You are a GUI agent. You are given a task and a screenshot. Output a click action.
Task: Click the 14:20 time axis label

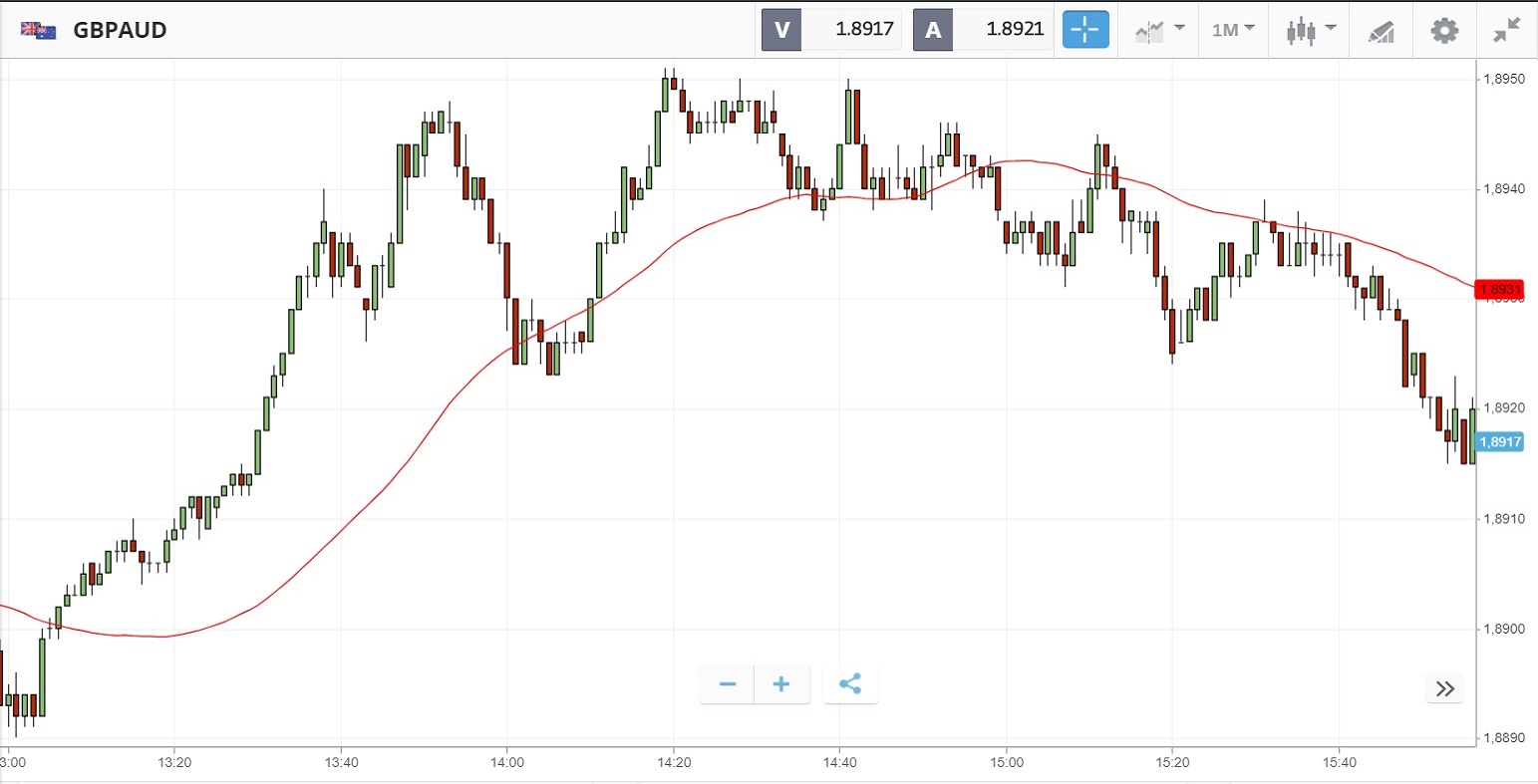(x=674, y=763)
